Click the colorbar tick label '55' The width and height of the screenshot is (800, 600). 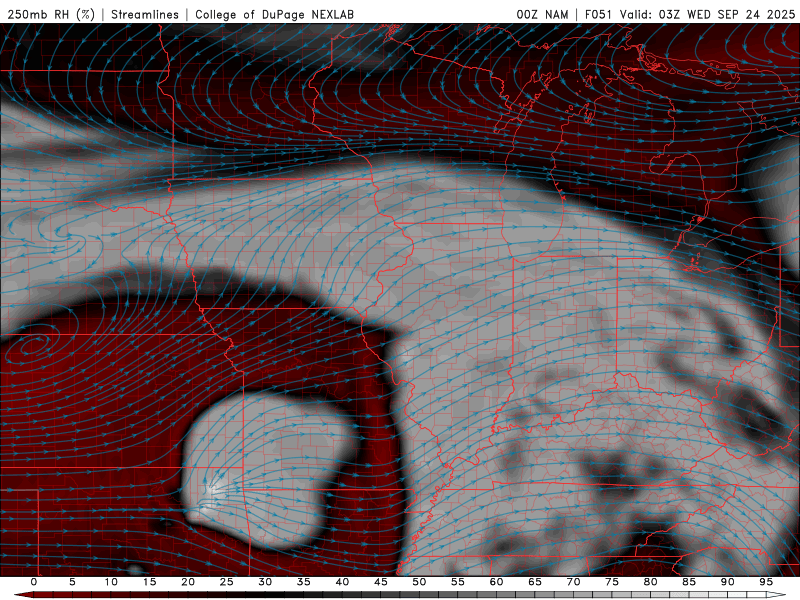pyautogui.click(x=458, y=582)
